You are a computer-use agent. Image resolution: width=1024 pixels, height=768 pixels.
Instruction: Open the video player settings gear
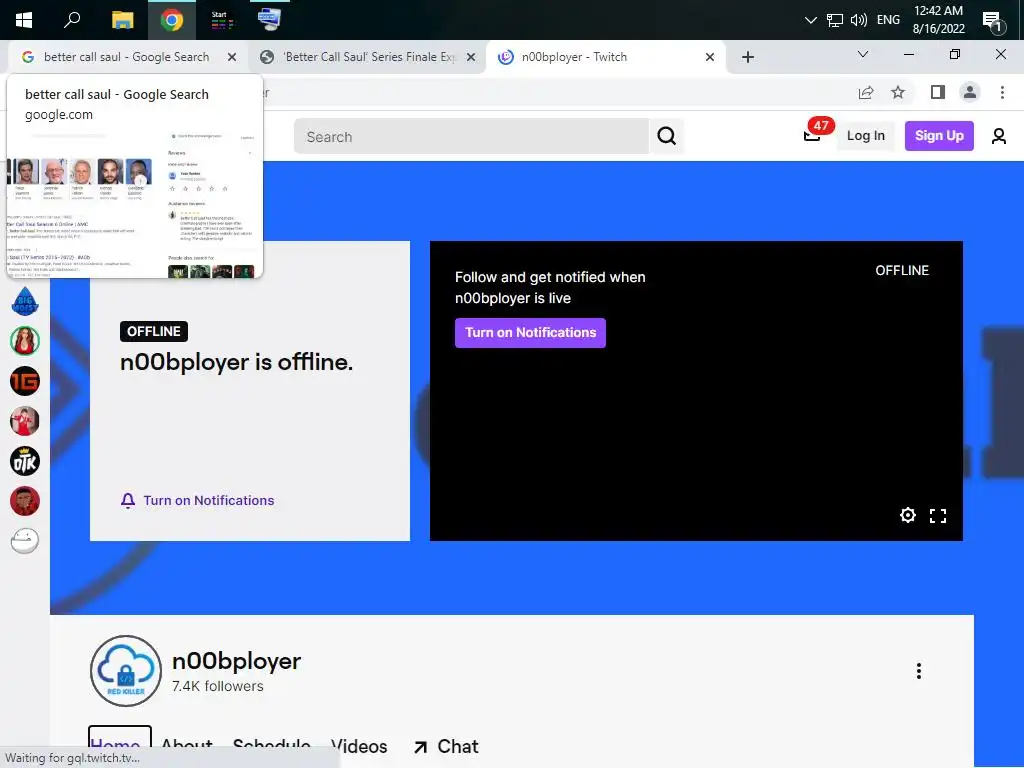pyautogui.click(x=908, y=515)
